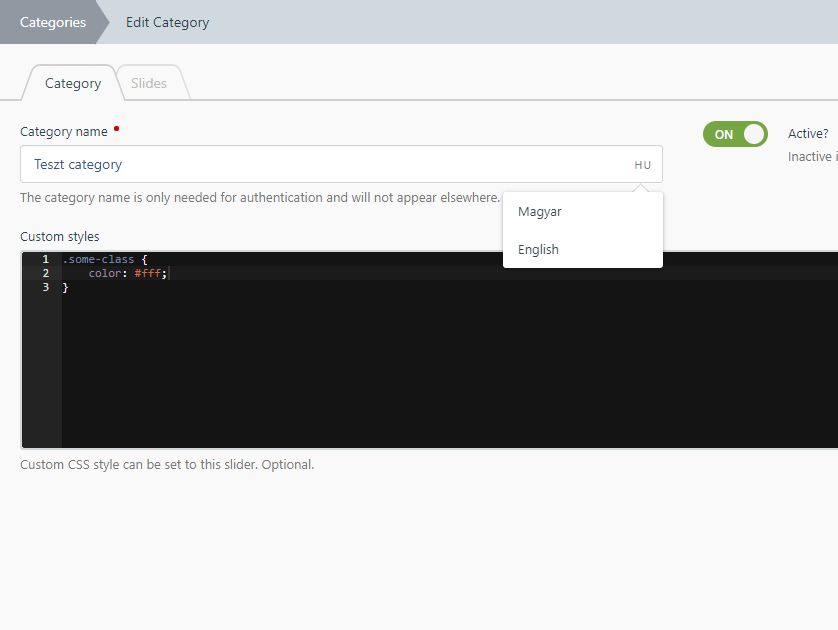Image resolution: width=838 pixels, height=630 pixels.
Task: Click the 'Active?' label
Action: point(808,134)
